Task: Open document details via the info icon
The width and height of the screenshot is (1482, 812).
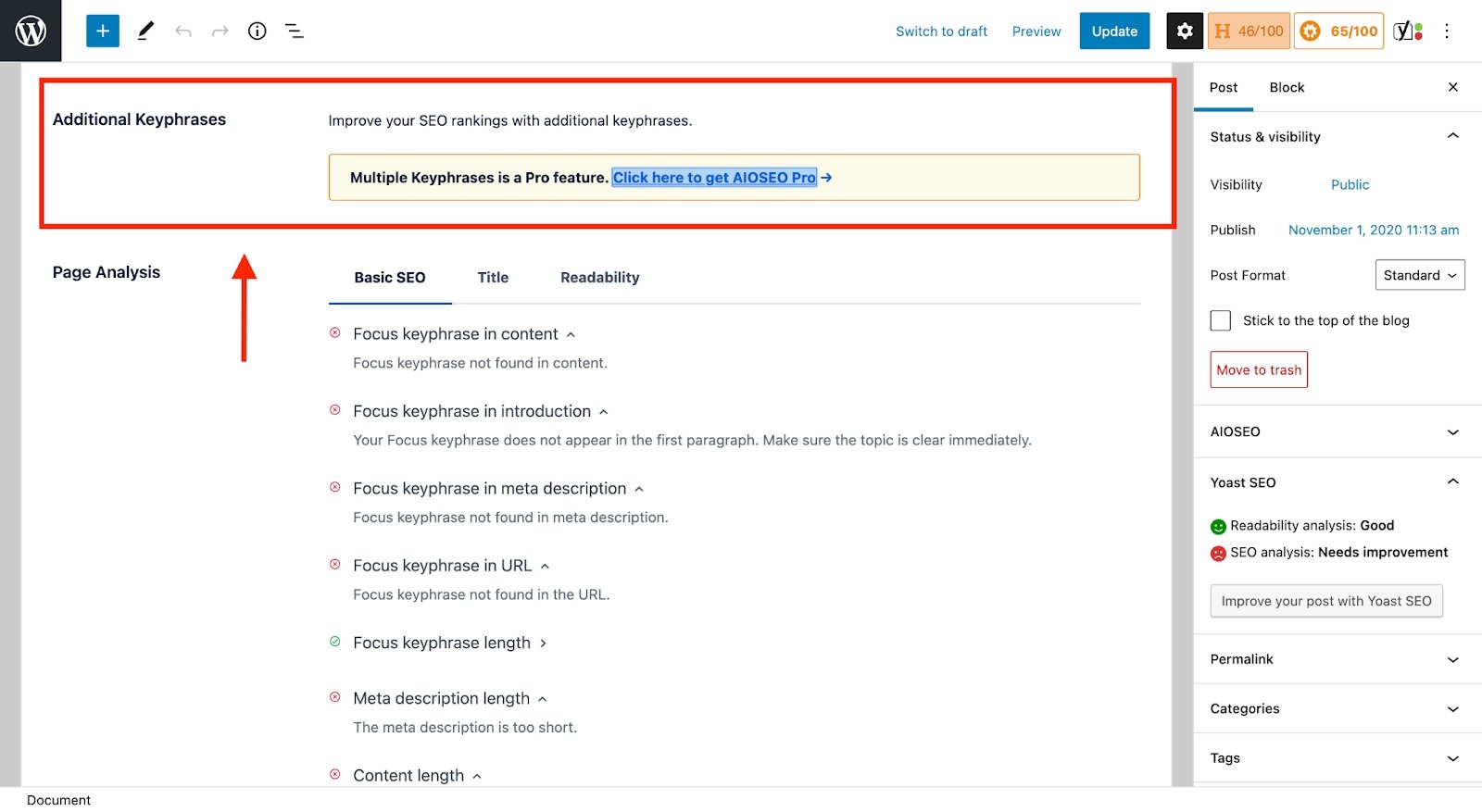Action: coord(257,31)
